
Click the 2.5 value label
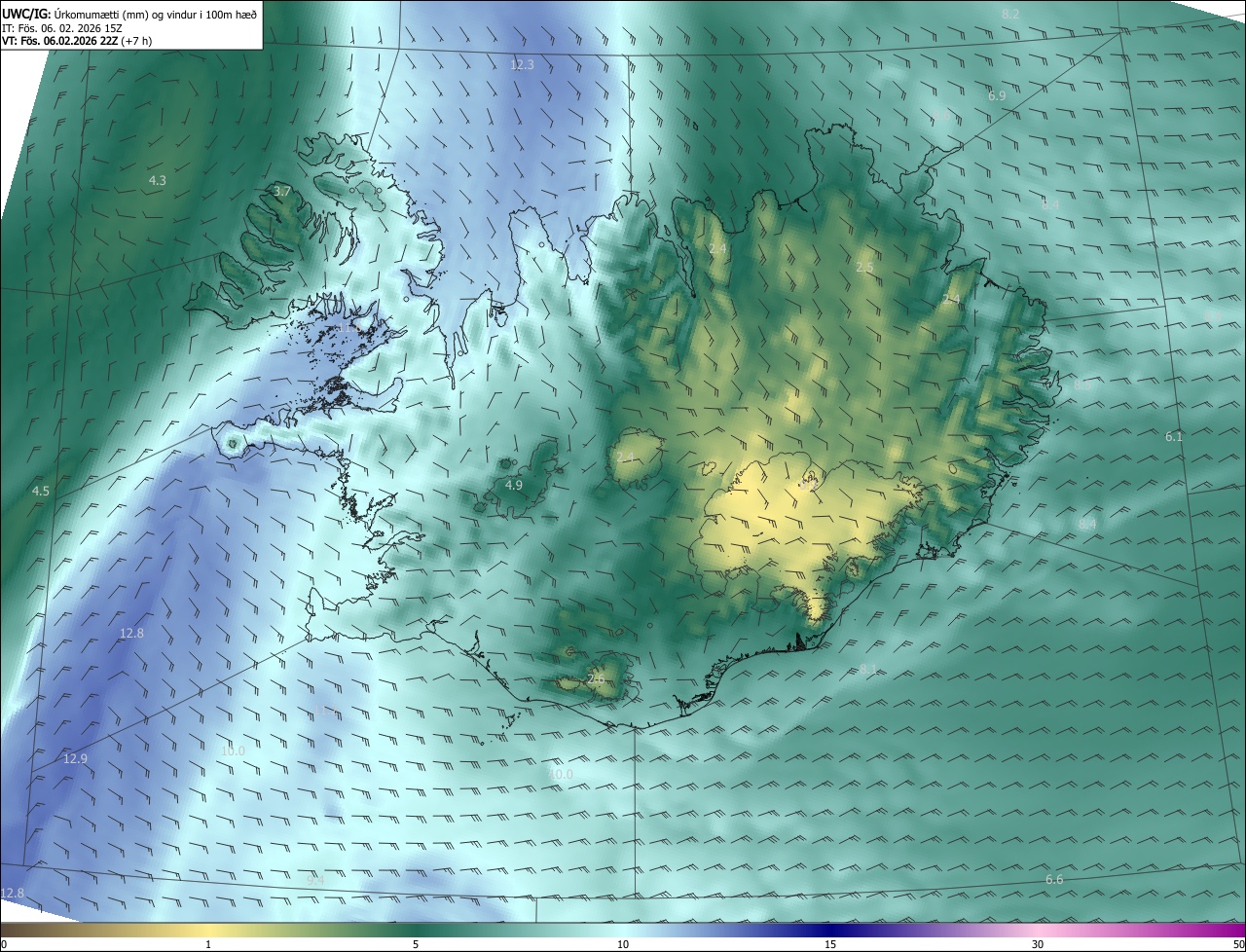(864, 267)
